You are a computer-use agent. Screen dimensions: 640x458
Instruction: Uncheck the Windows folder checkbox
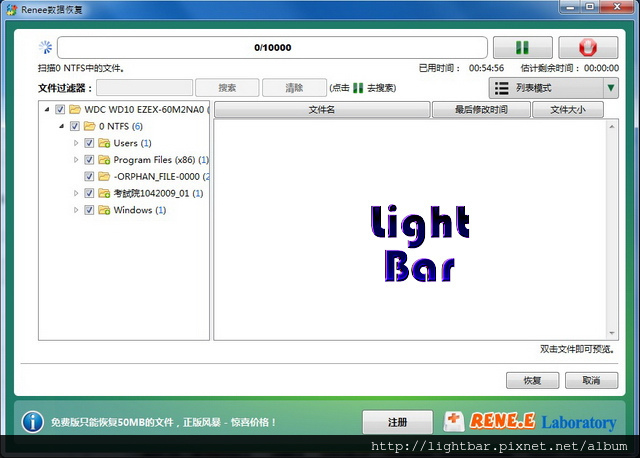pyautogui.click(x=89, y=210)
